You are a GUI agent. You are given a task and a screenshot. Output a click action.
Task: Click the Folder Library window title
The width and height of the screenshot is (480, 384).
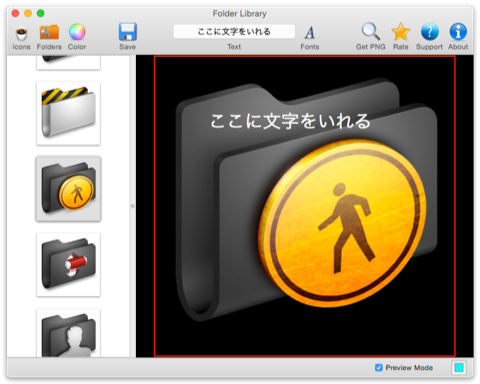coord(240,14)
